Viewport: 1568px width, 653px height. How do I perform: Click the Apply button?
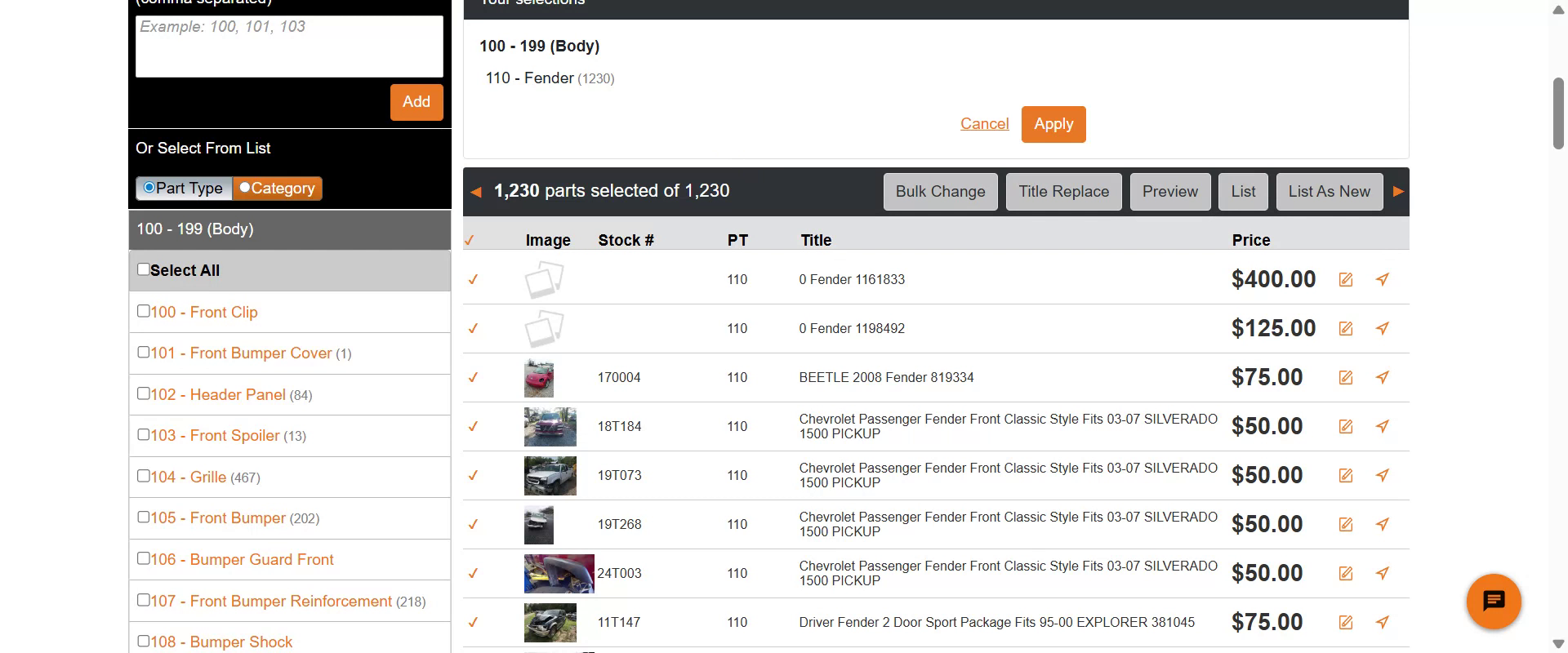pyautogui.click(x=1053, y=124)
